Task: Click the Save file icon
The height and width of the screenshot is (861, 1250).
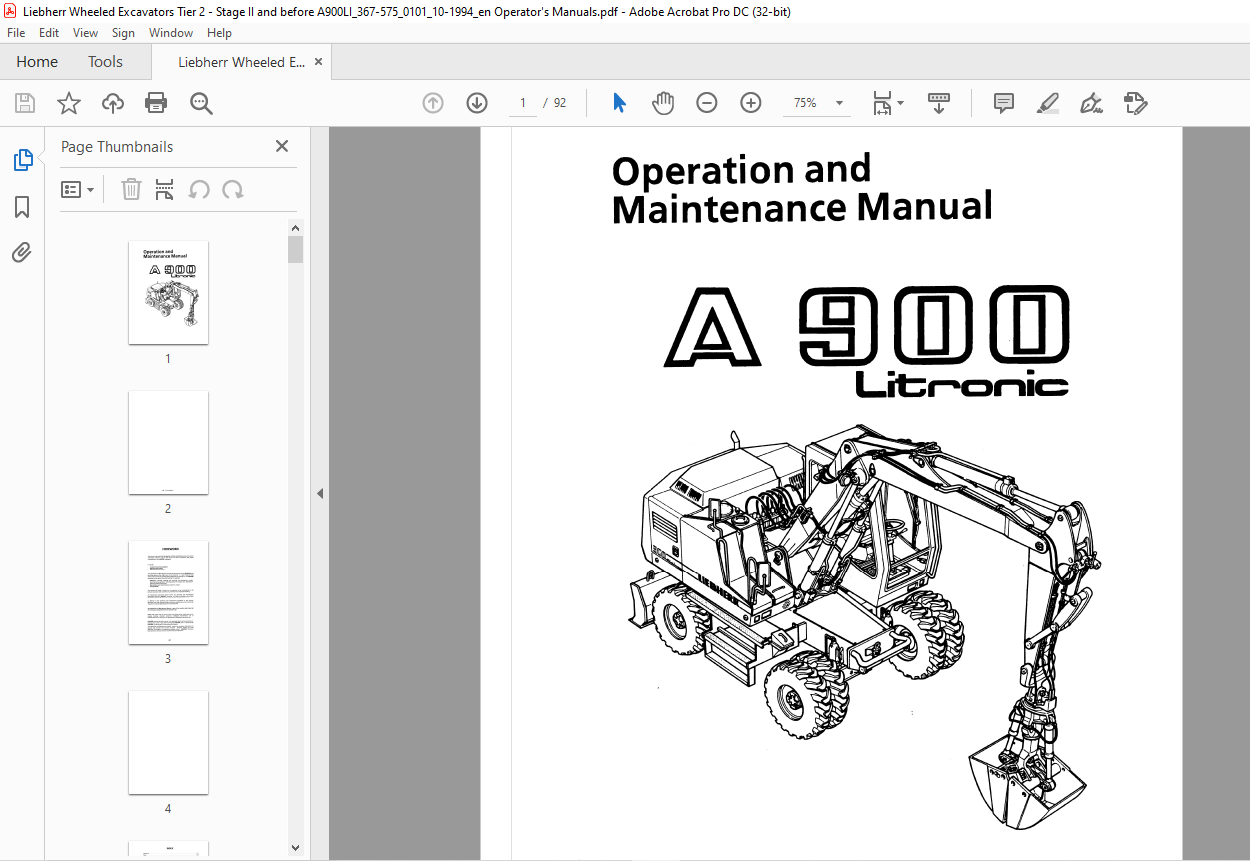Action: (x=25, y=103)
